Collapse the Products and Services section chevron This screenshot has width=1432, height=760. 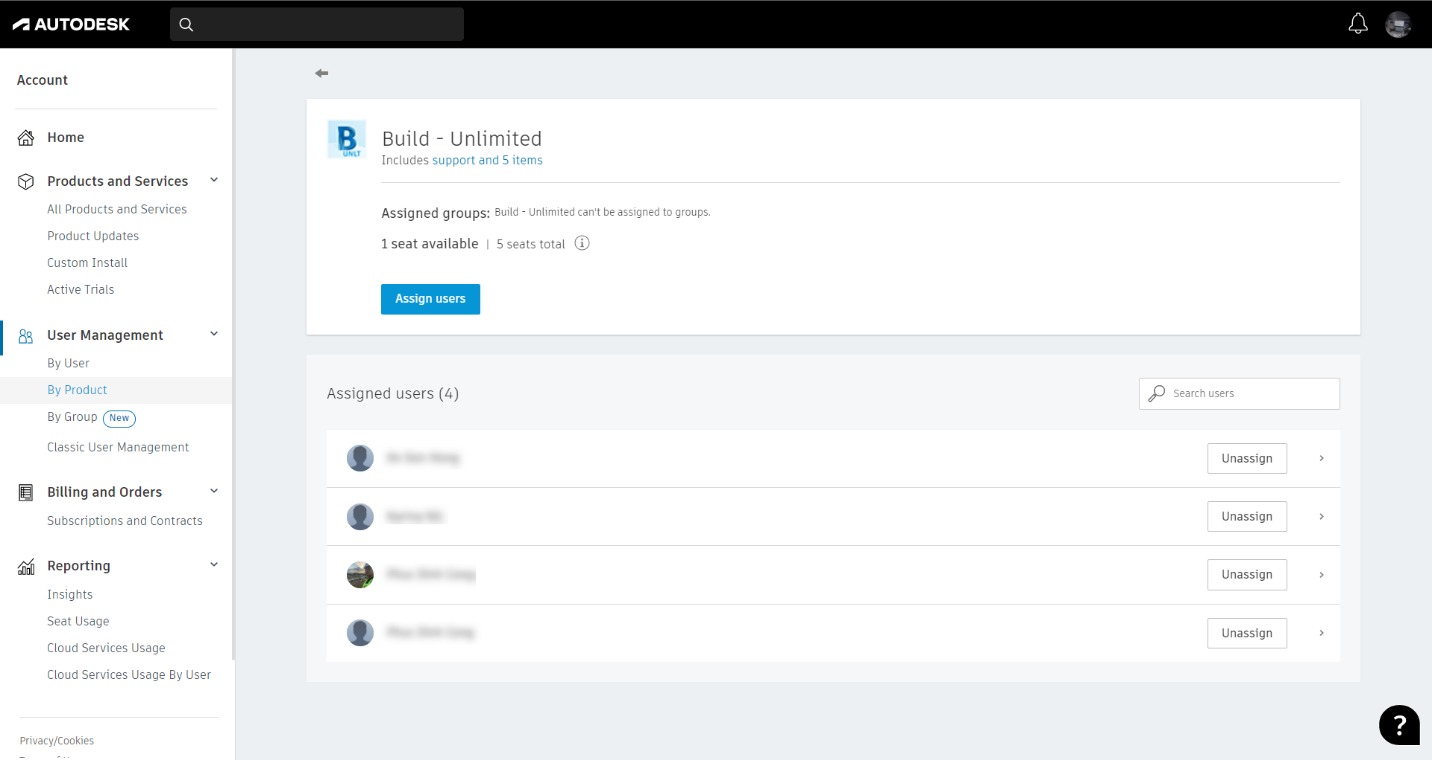tap(213, 180)
